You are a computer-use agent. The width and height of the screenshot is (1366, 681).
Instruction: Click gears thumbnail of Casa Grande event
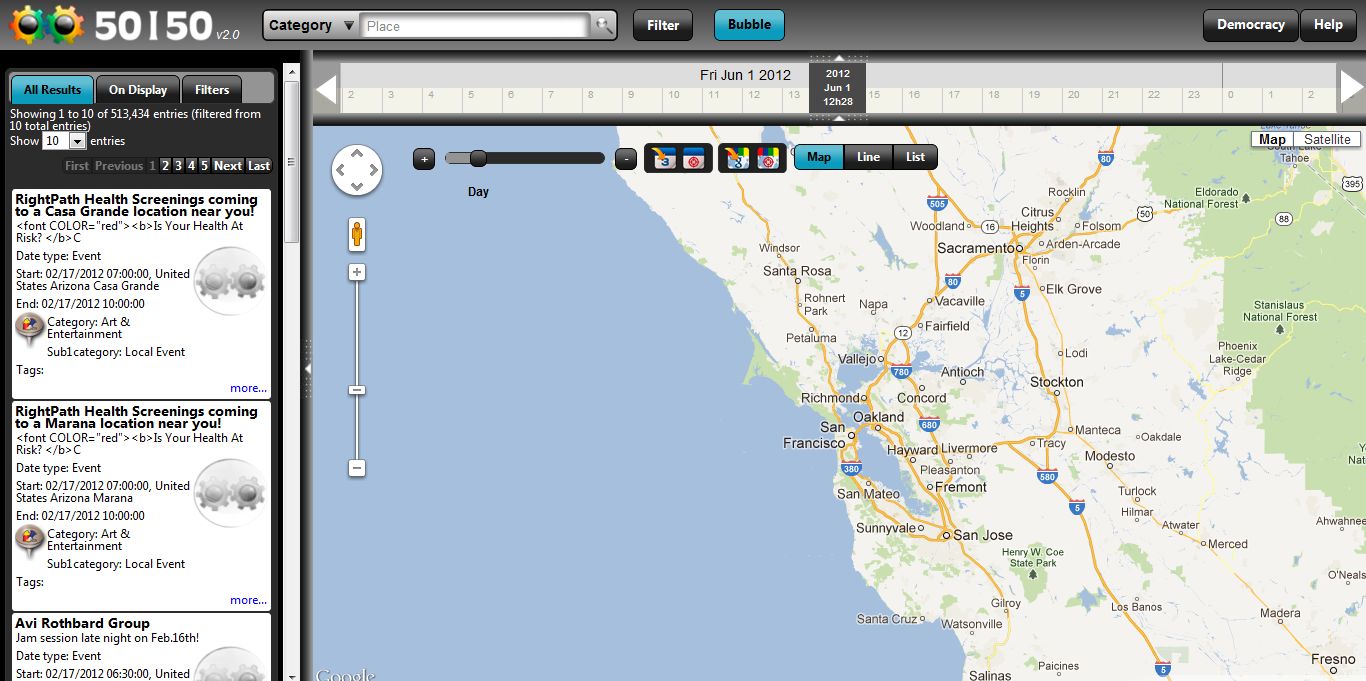[x=230, y=282]
